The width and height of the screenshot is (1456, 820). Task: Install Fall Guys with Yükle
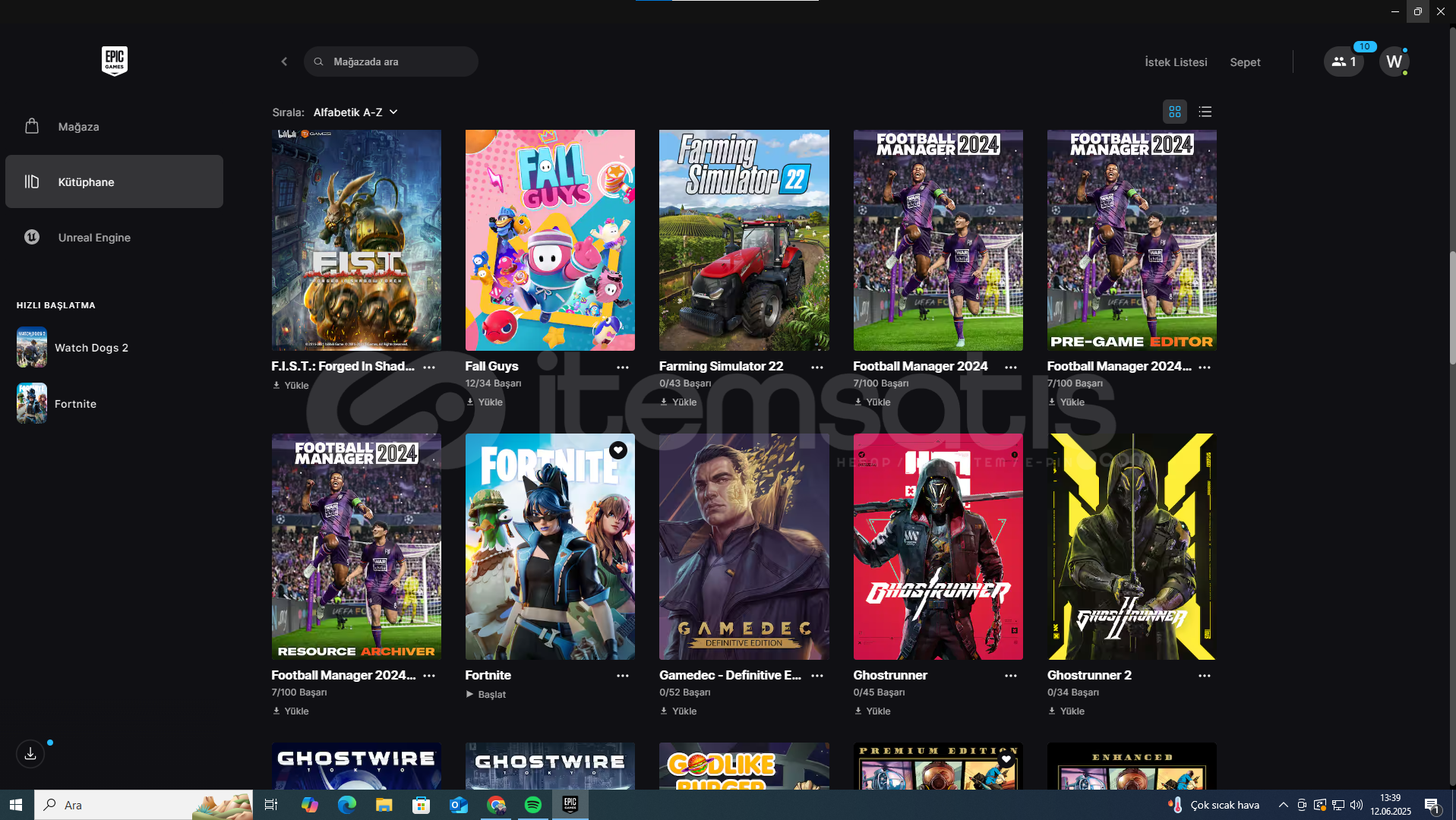pyautogui.click(x=485, y=402)
